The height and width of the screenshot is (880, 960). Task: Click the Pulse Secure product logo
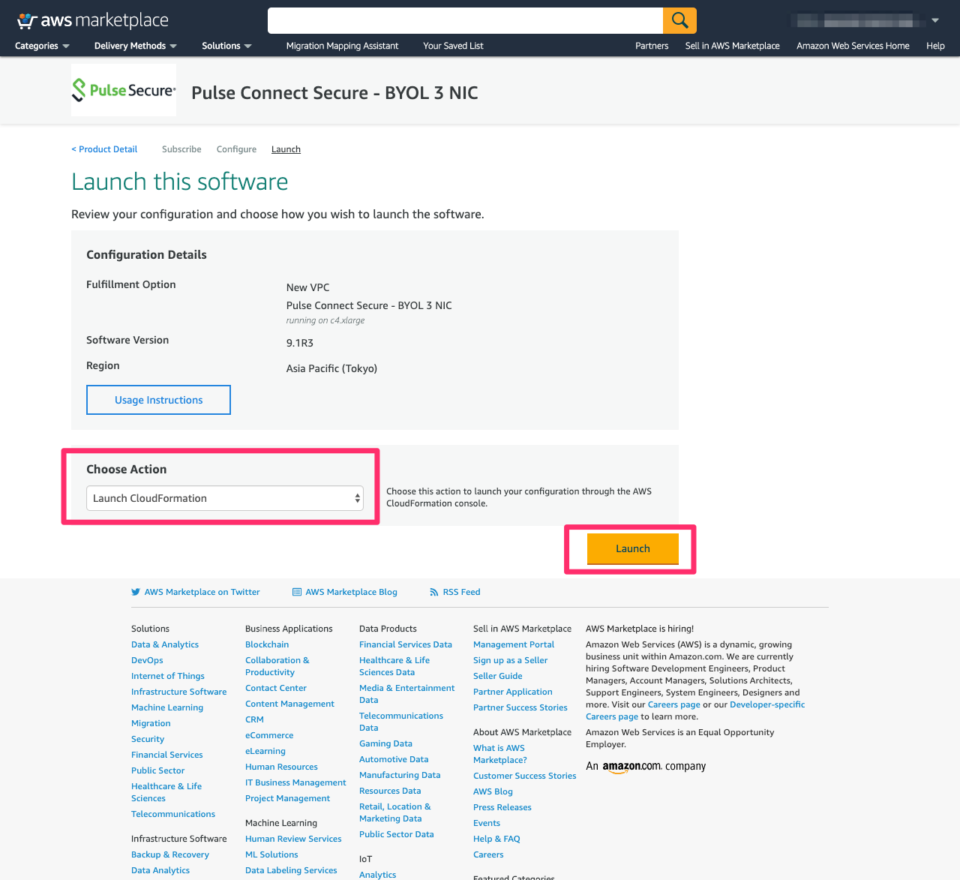(x=122, y=90)
